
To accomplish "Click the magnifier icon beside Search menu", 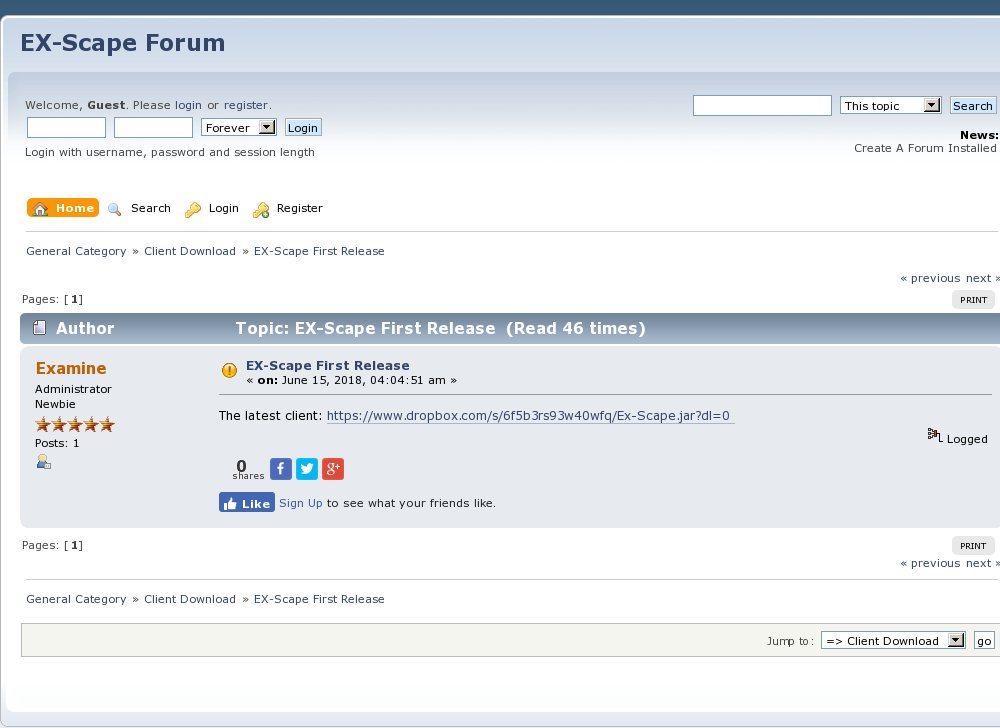I will (x=114, y=209).
